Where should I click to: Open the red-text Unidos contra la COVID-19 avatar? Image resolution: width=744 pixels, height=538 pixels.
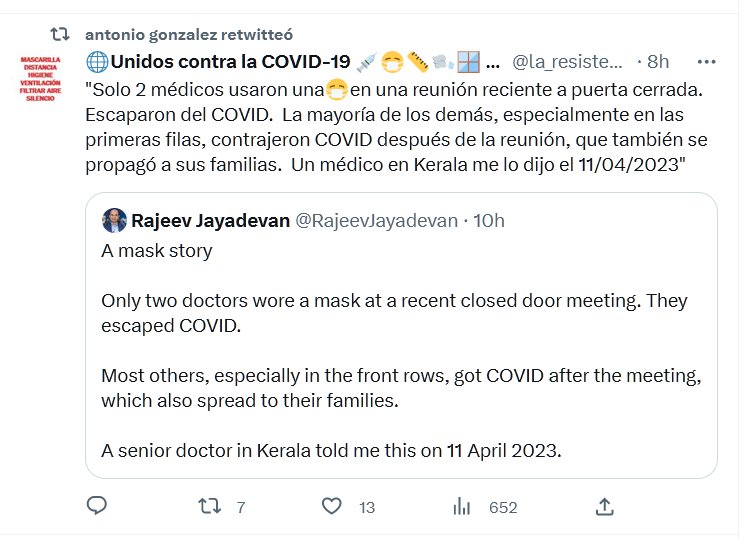pyautogui.click(x=41, y=79)
